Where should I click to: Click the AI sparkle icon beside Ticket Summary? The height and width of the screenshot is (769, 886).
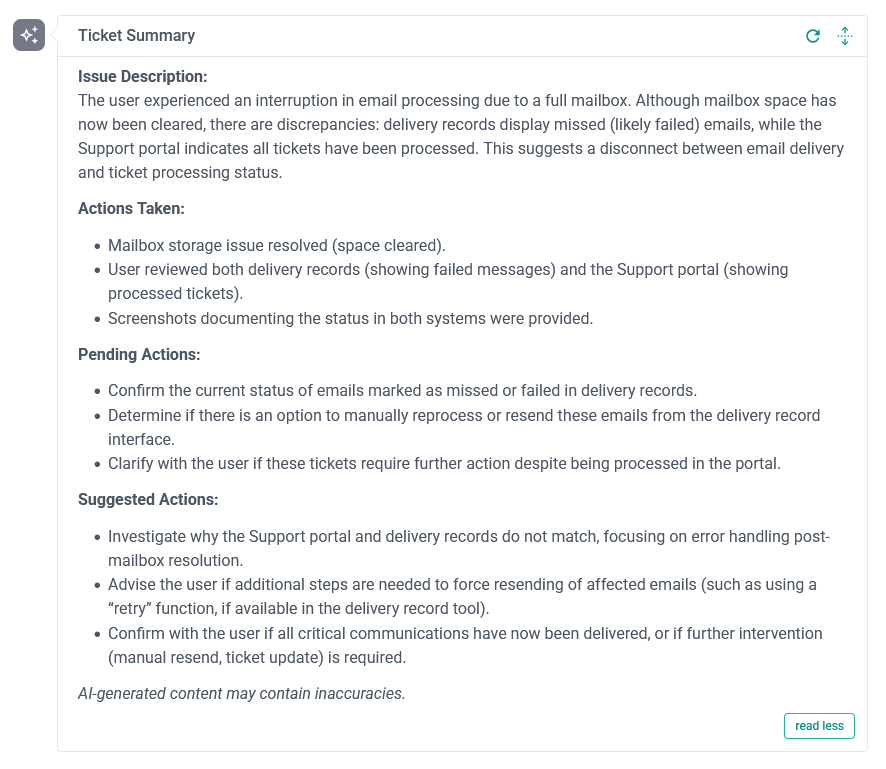point(29,36)
